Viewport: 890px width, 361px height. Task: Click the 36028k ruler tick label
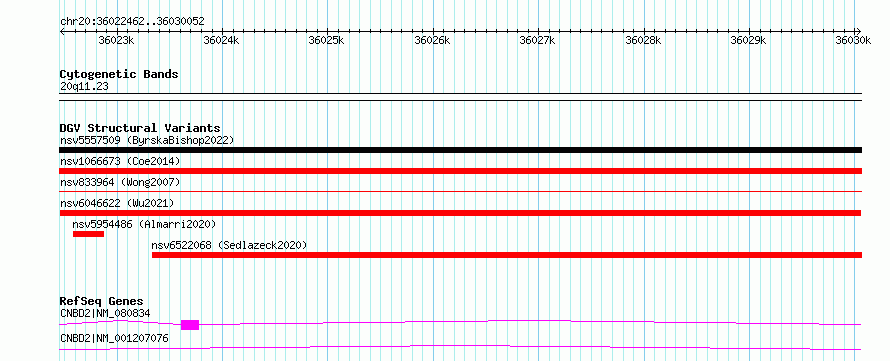(x=643, y=40)
